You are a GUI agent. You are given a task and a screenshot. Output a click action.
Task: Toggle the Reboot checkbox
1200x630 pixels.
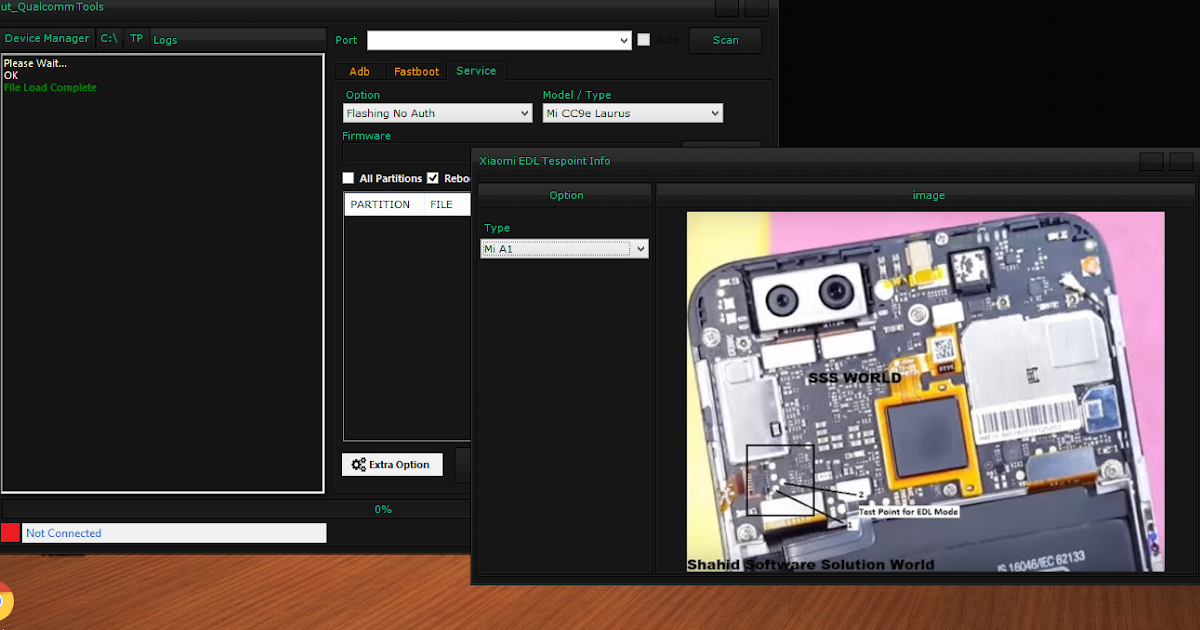(x=433, y=178)
